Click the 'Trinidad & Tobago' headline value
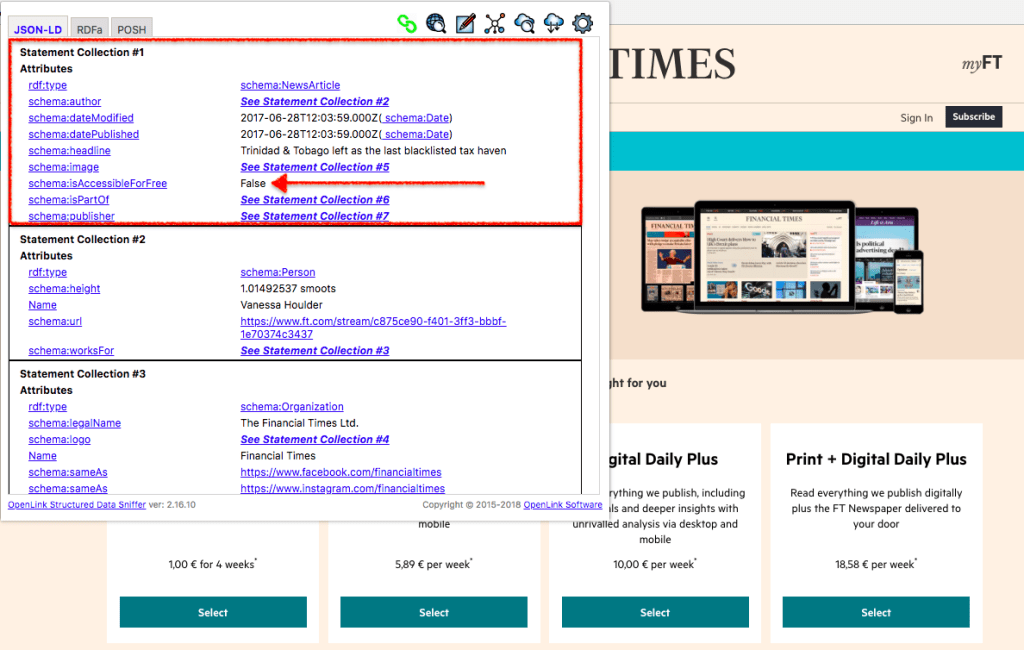Viewport: 1024px width, 650px height. pyautogui.click(x=373, y=150)
